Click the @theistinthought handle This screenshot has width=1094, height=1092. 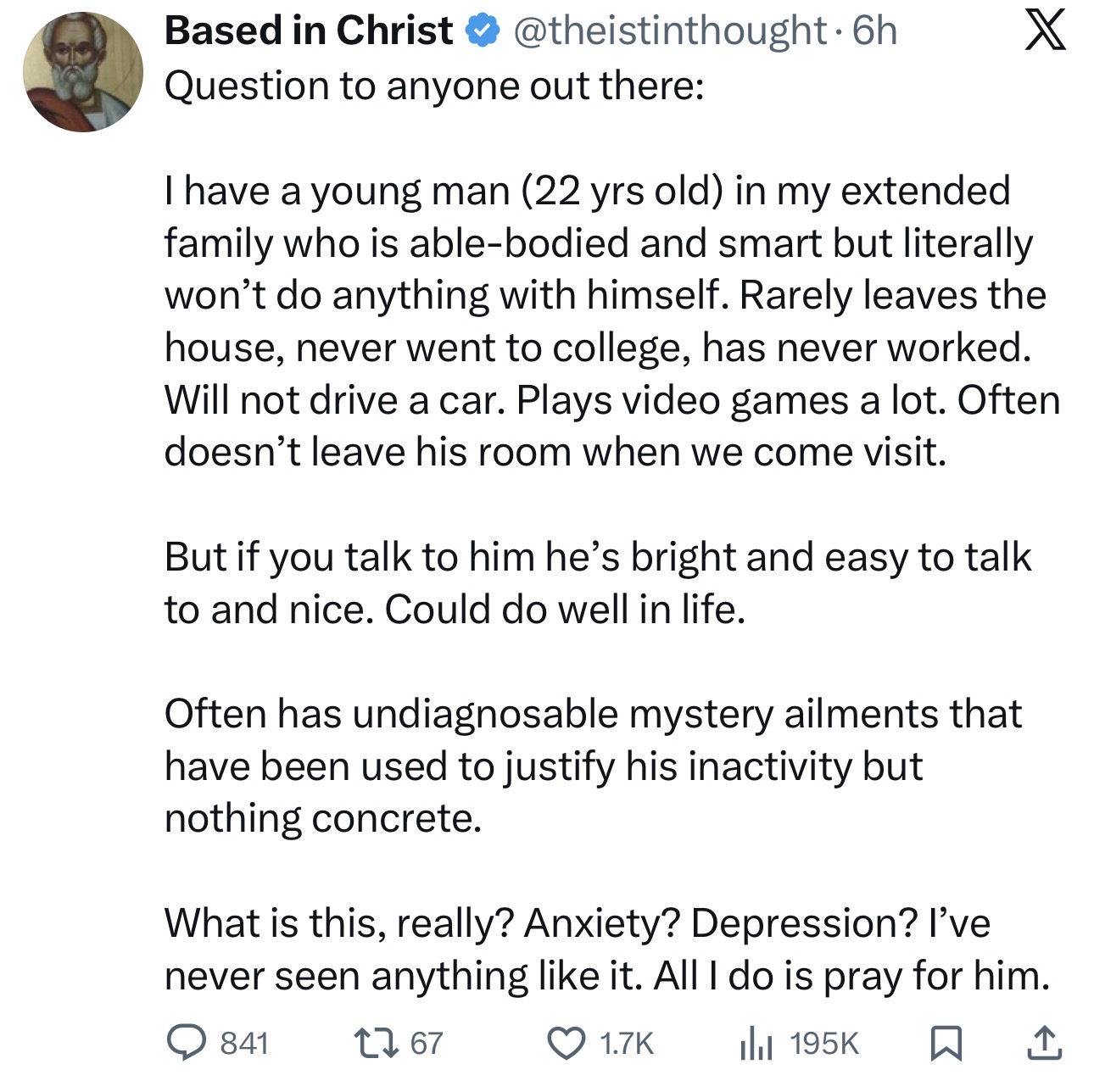pyautogui.click(x=670, y=31)
